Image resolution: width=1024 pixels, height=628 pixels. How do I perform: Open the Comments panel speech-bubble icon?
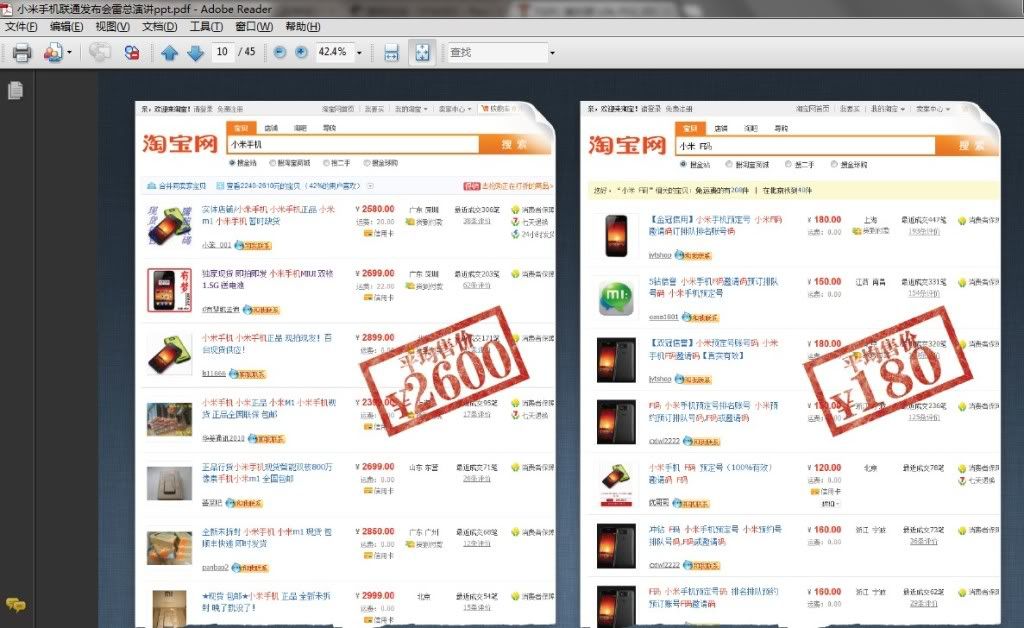[16, 604]
